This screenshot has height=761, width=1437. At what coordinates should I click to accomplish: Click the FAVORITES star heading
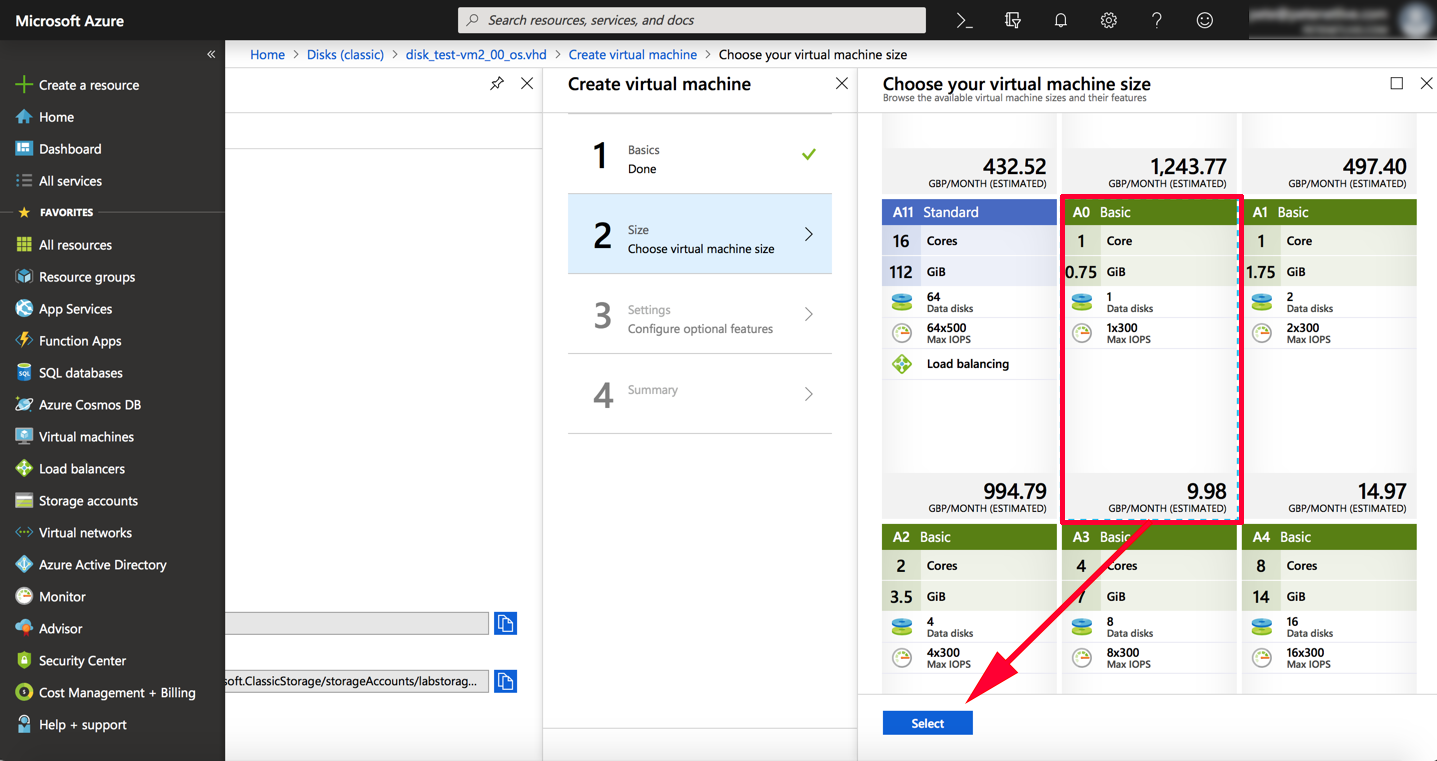click(x=56, y=213)
